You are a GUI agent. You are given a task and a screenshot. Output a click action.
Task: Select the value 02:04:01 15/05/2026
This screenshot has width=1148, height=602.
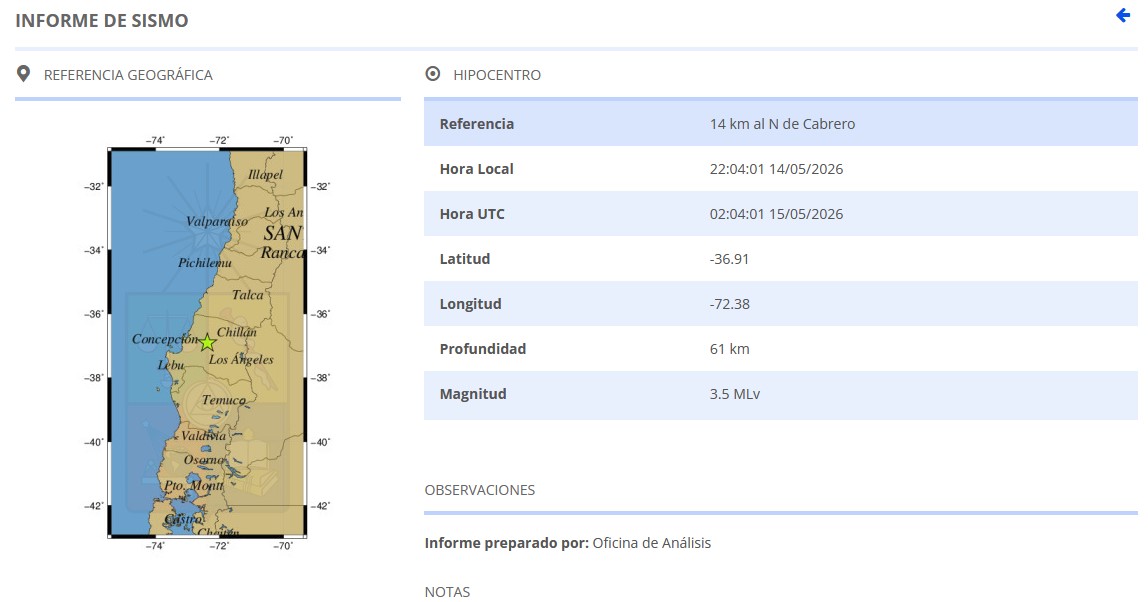[776, 214]
